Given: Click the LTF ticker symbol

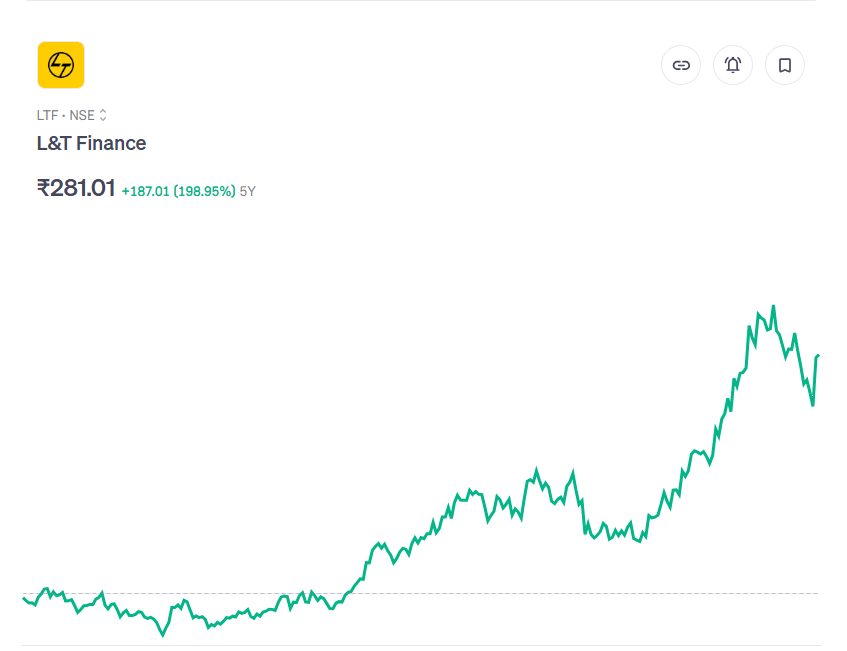Looking at the screenshot, I should point(47,116).
